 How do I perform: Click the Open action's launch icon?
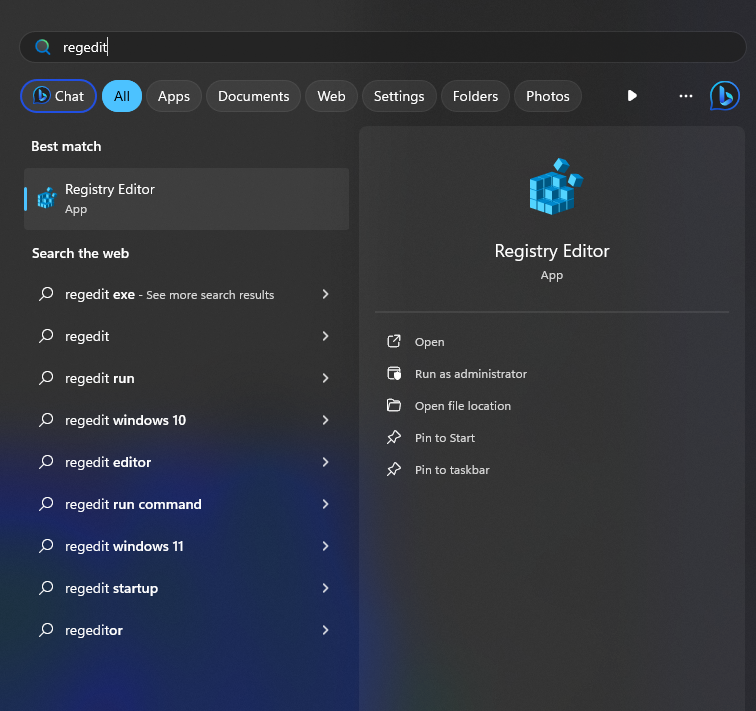coord(394,341)
